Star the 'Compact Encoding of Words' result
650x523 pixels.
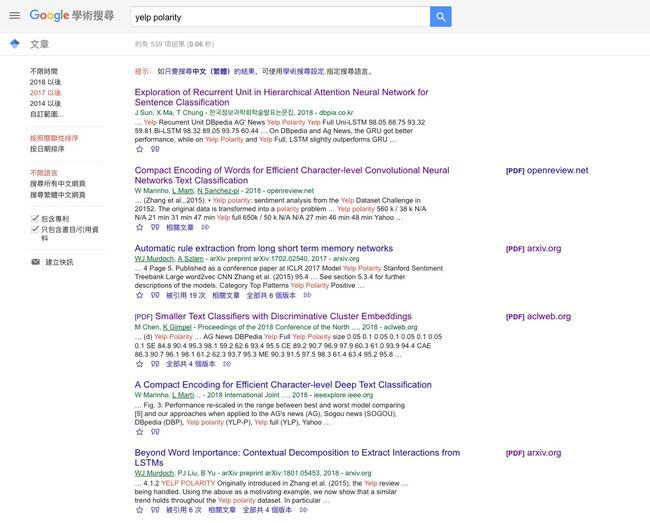(140, 227)
